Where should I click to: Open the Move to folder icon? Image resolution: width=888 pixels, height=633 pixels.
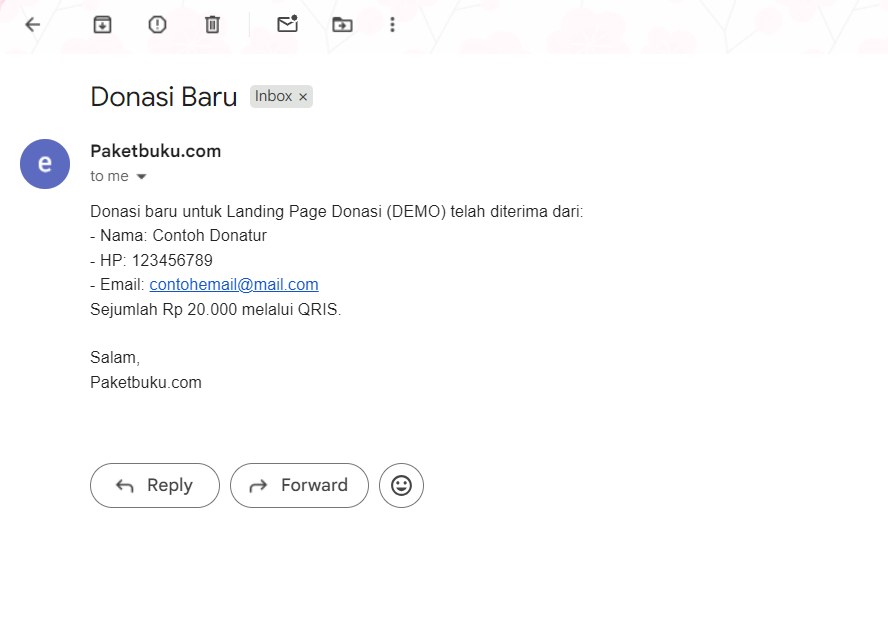343,25
